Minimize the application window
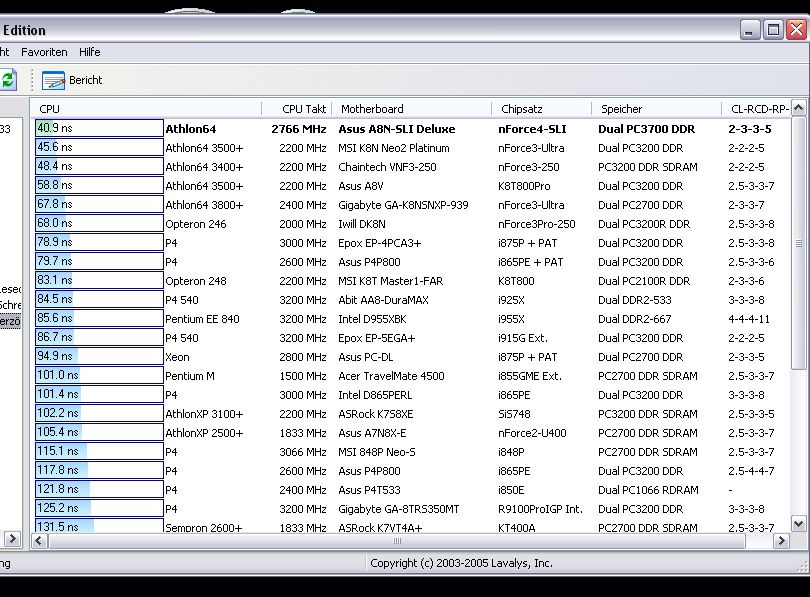 pyautogui.click(x=749, y=30)
